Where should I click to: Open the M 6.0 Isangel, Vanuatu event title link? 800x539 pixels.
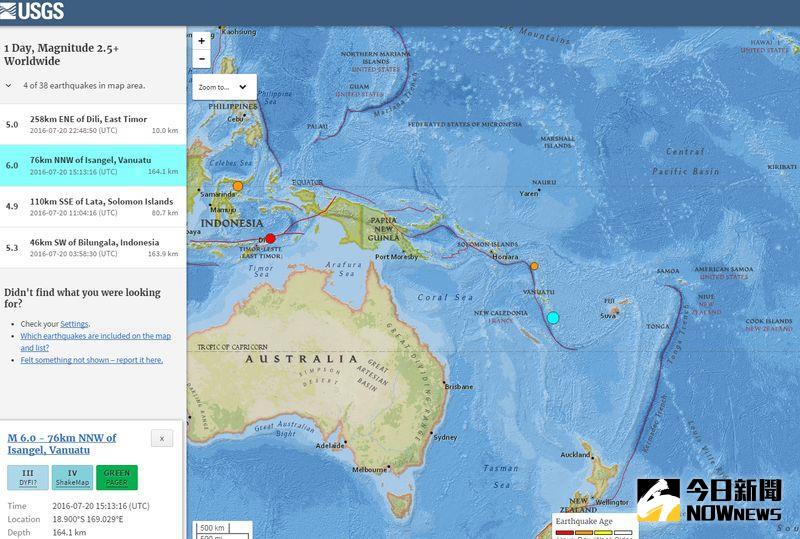[x=62, y=444]
